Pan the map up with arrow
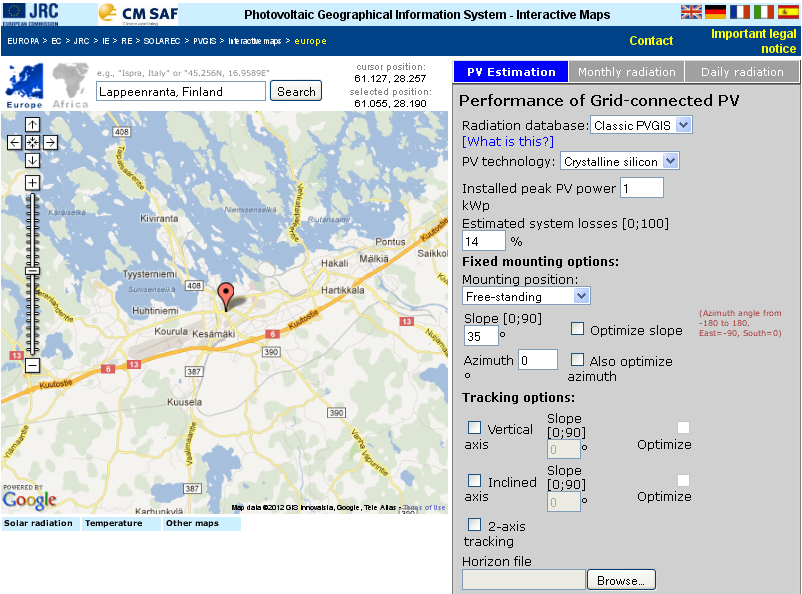The height and width of the screenshot is (594, 802). 32,124
